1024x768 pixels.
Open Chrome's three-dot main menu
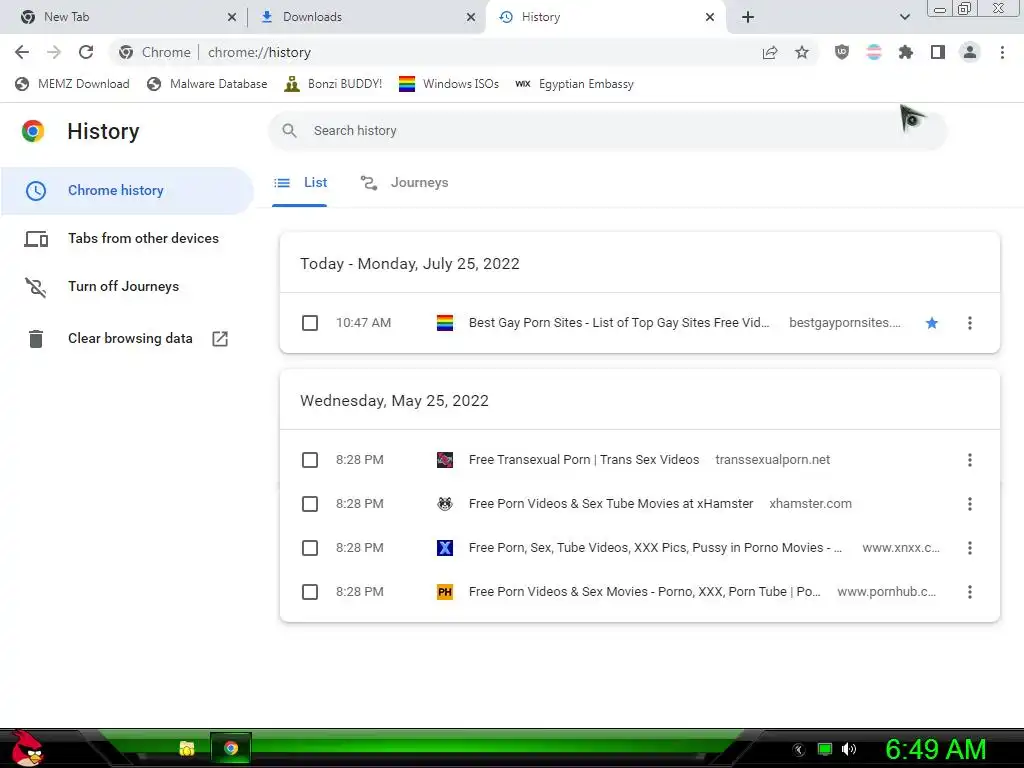pyautogui.click(x=1002, y=52)
